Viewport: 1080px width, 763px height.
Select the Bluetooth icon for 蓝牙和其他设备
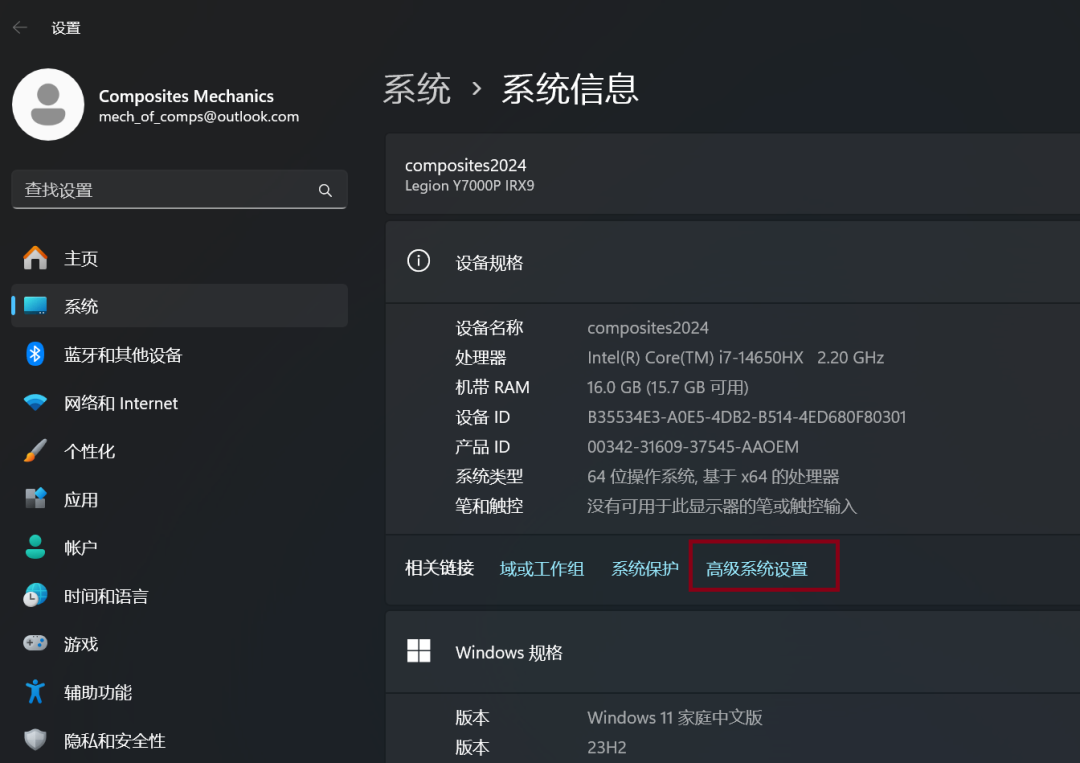(x=37, y=354)
